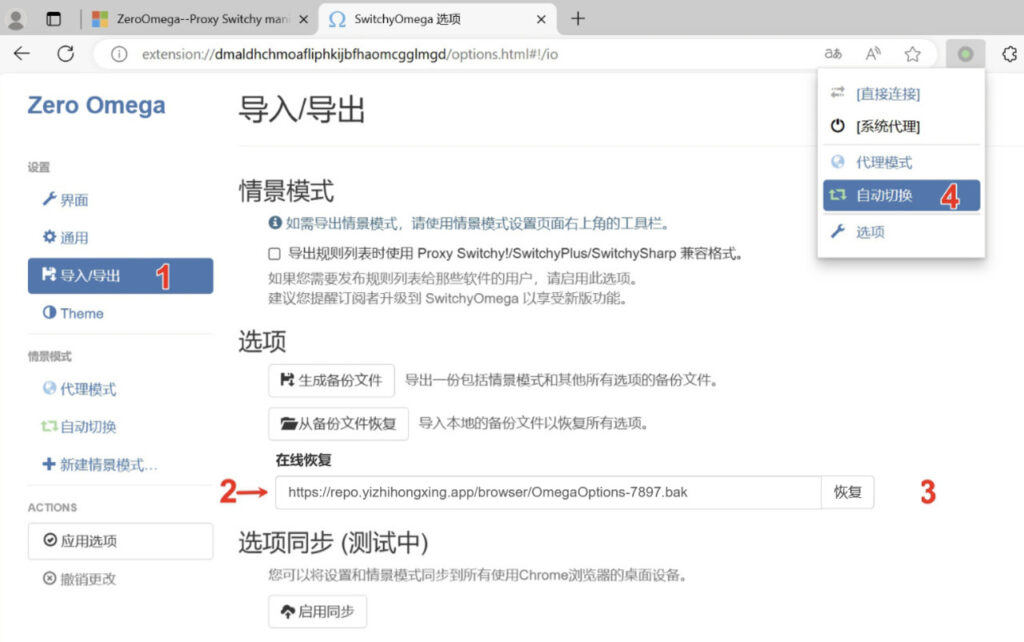Click the online restore URL input field
Screen dimensions: 1024x642
tap(548, 492)
